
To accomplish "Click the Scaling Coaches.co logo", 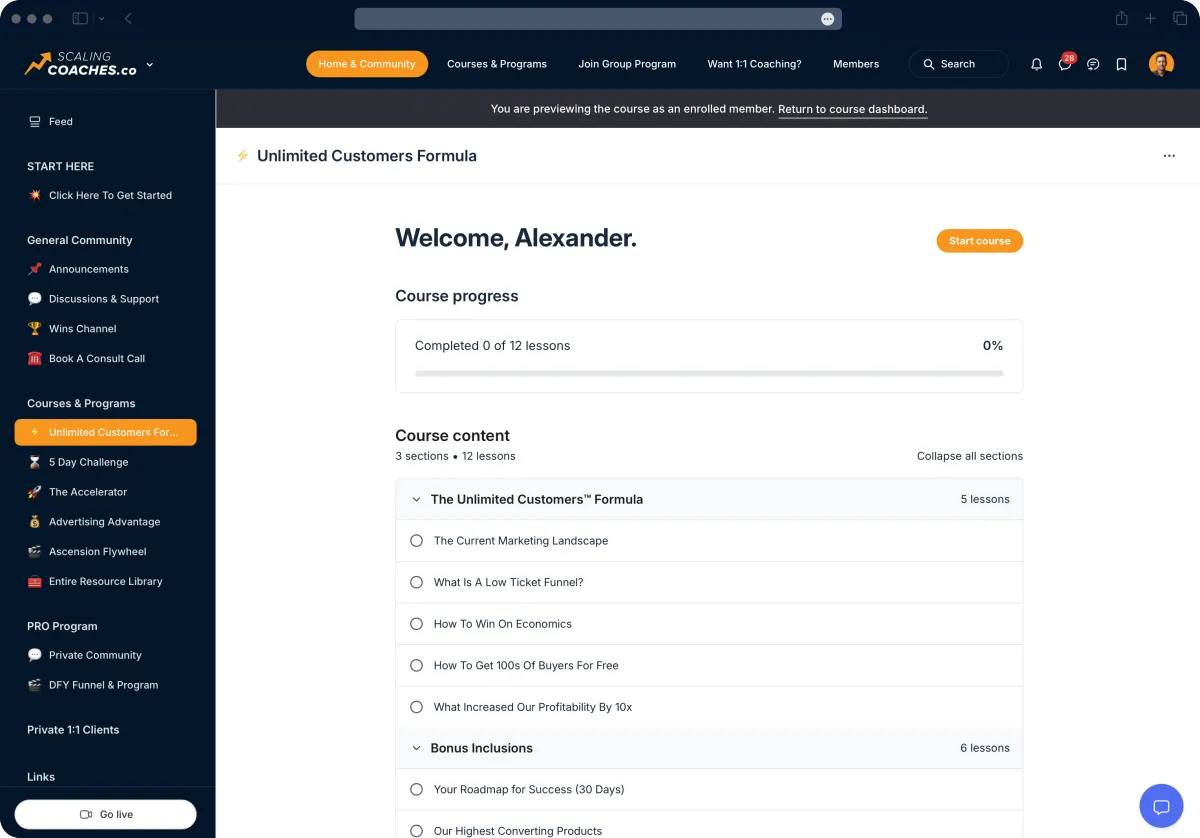I will [81, 64].
